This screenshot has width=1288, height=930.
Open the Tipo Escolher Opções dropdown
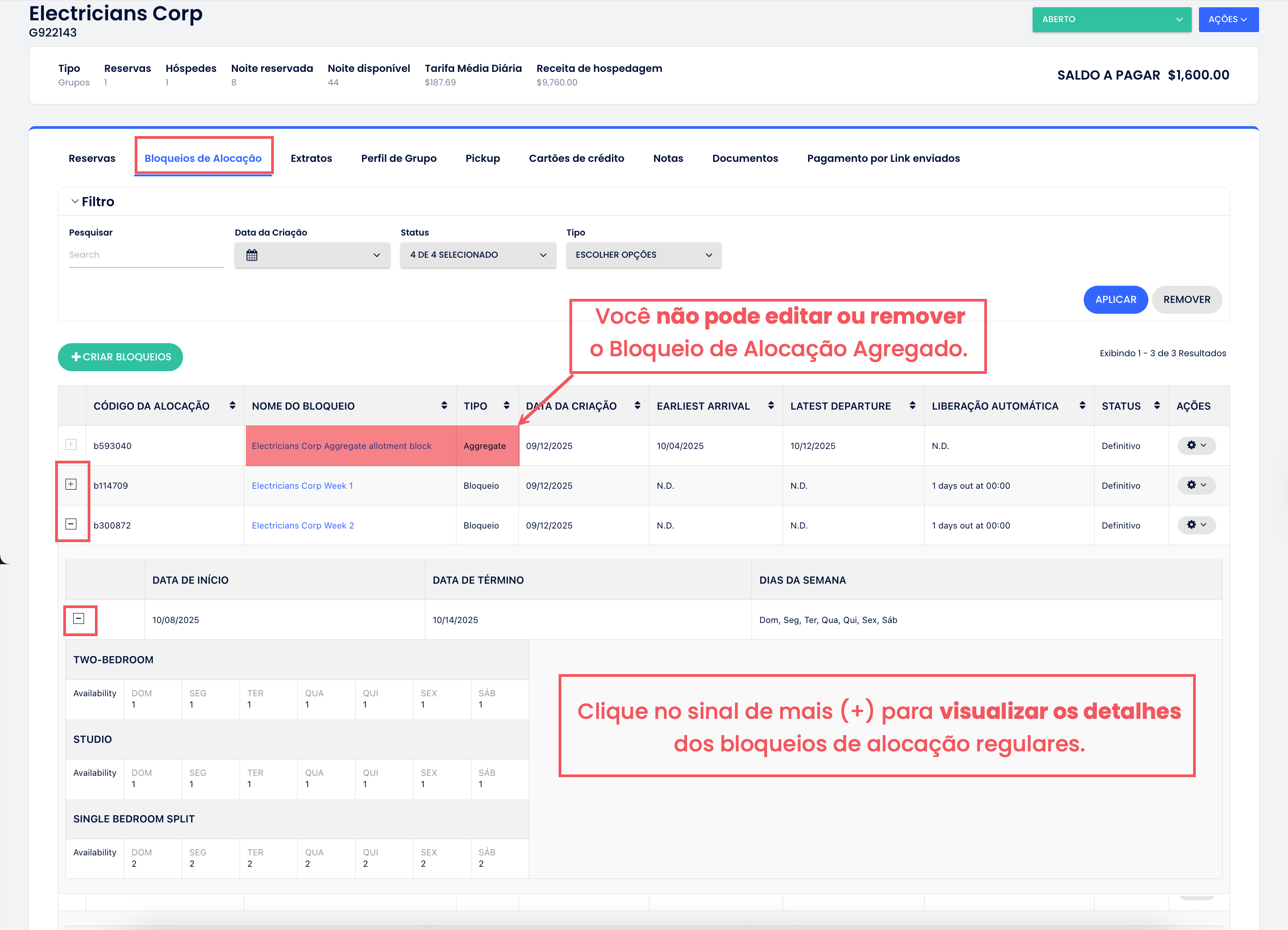click(x=644, y=255)
